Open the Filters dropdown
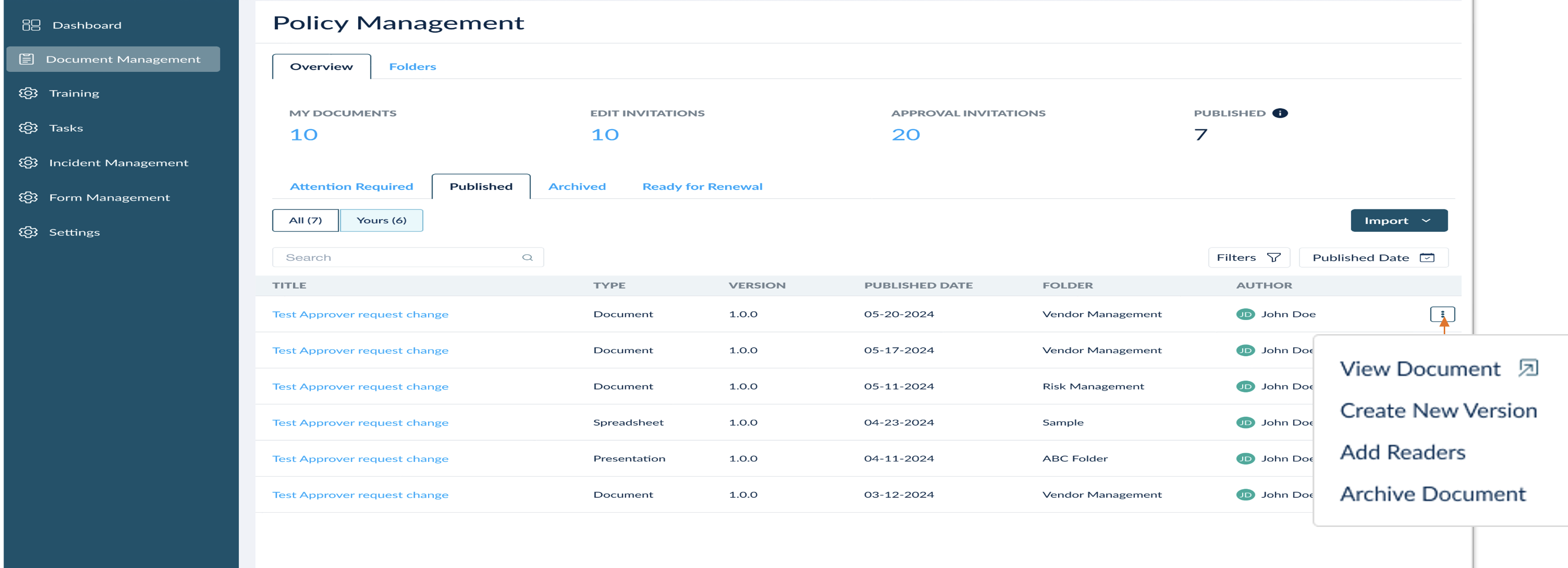This screenshot has height=568, width=1568. click(x=1248, y=257)
